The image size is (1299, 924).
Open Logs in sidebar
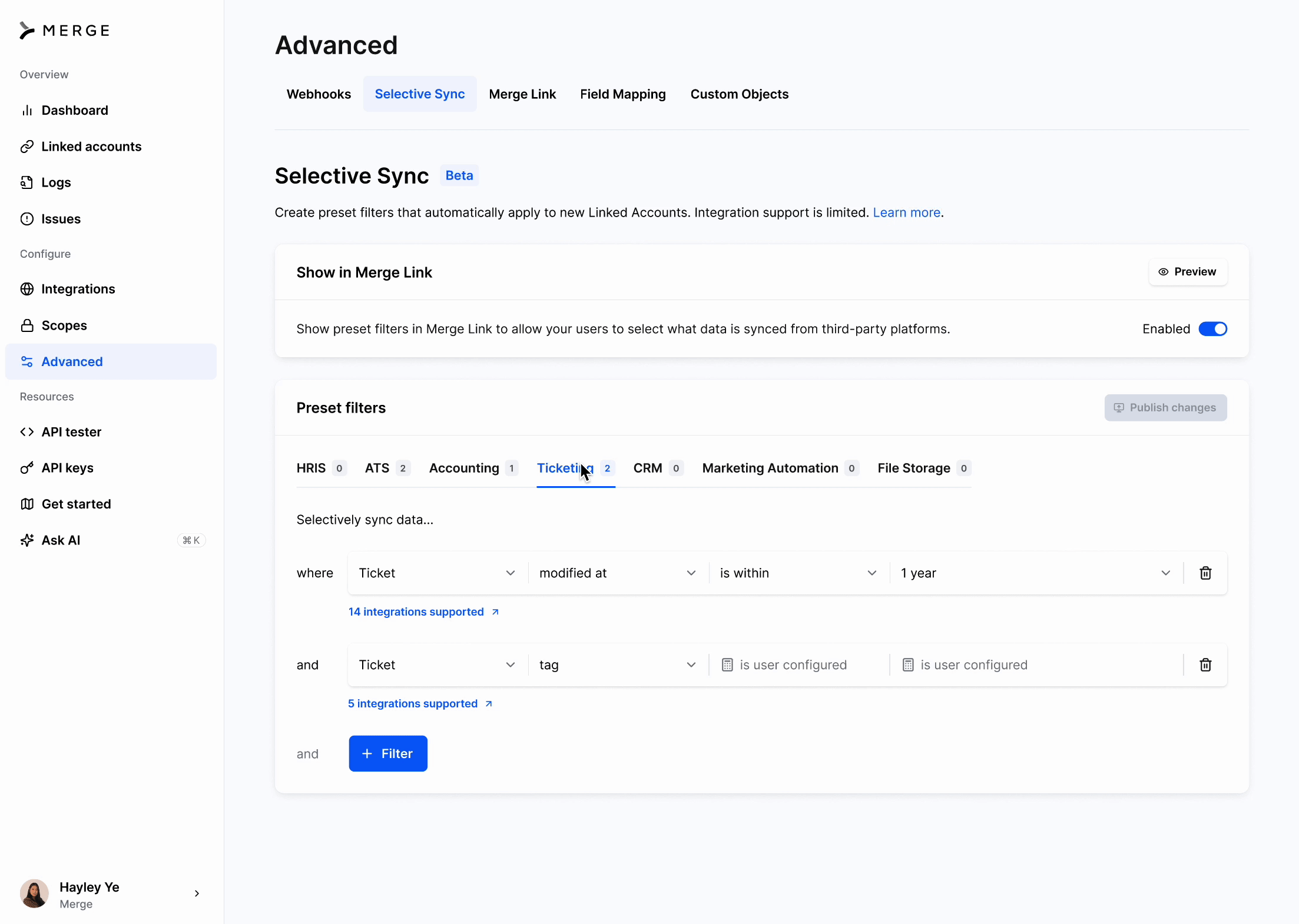111,182
